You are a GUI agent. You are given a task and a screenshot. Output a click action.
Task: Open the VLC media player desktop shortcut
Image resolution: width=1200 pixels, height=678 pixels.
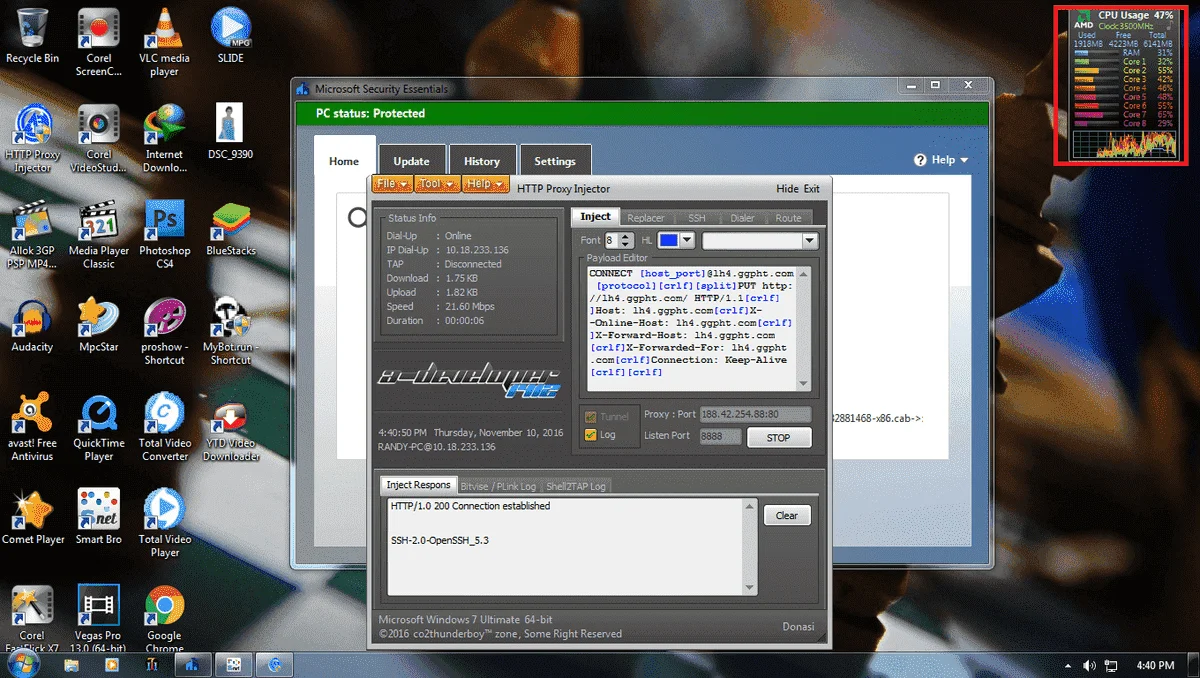point(164,42)
